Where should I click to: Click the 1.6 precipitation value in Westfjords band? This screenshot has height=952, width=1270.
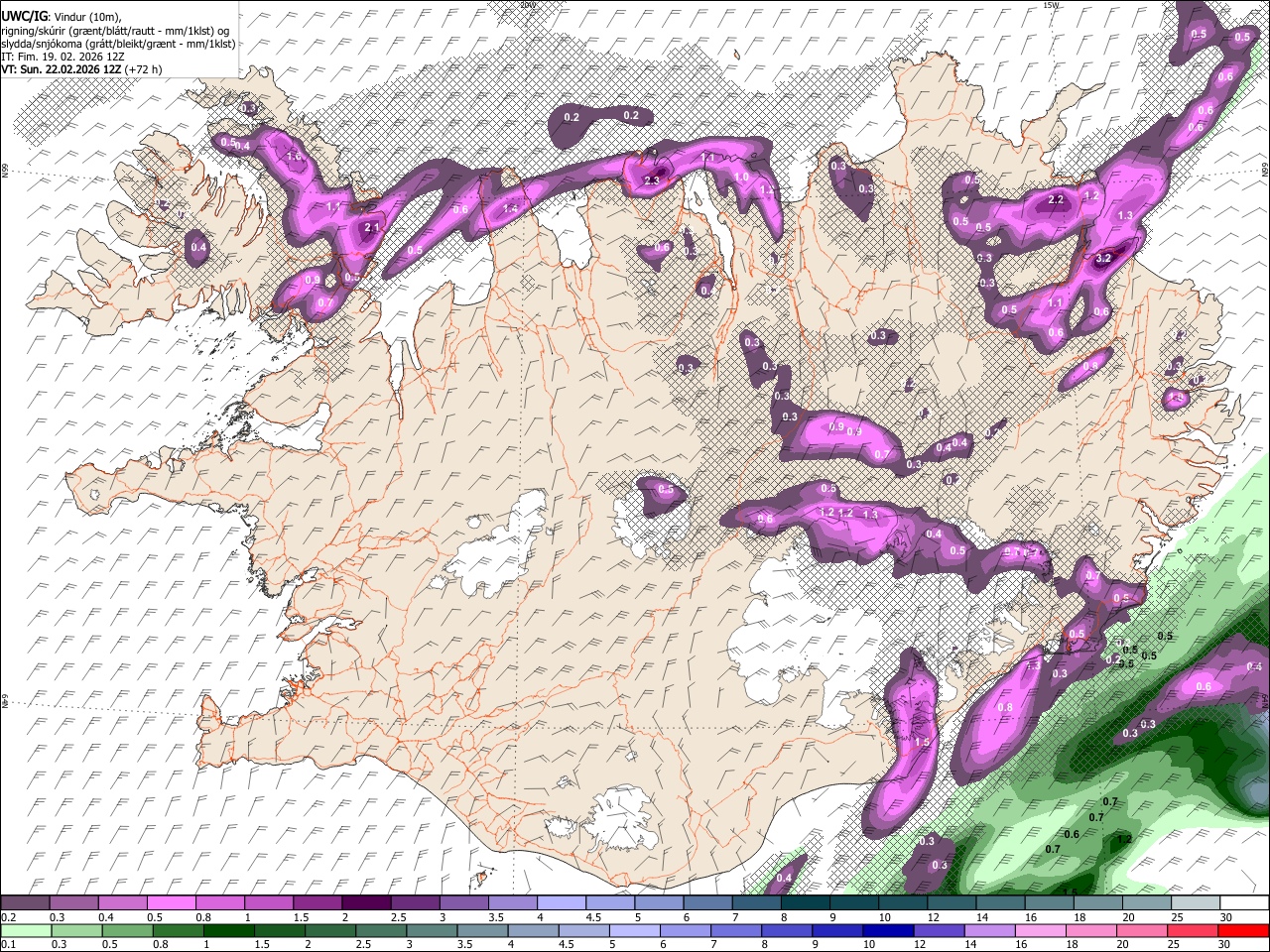[x=294, y=157]
